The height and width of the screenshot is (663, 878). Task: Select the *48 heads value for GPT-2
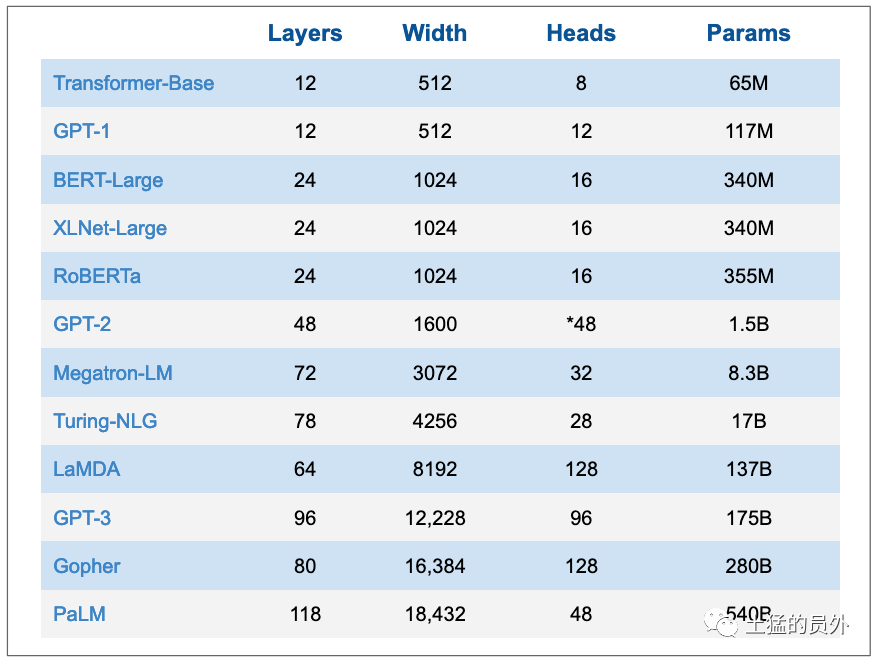point(581,324)
